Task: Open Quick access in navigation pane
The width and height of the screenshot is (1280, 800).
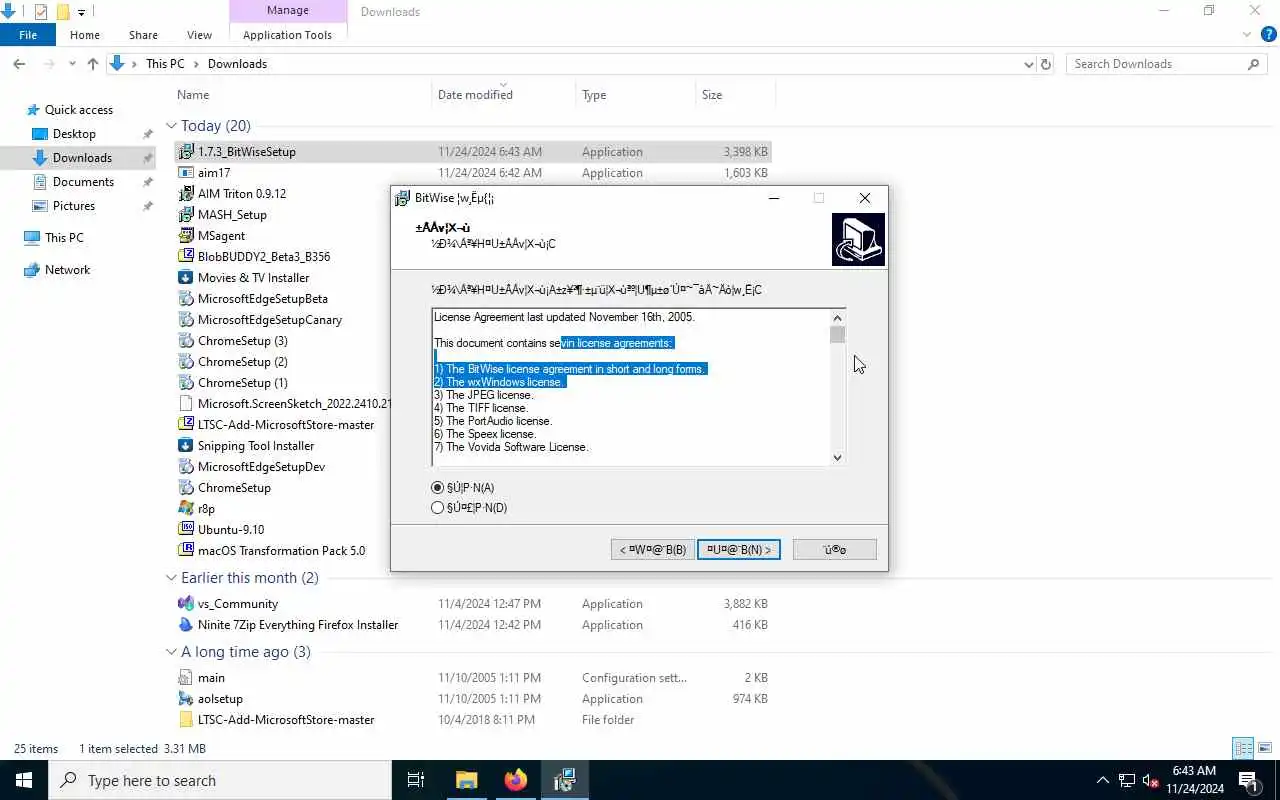Action: coord(78,110)
